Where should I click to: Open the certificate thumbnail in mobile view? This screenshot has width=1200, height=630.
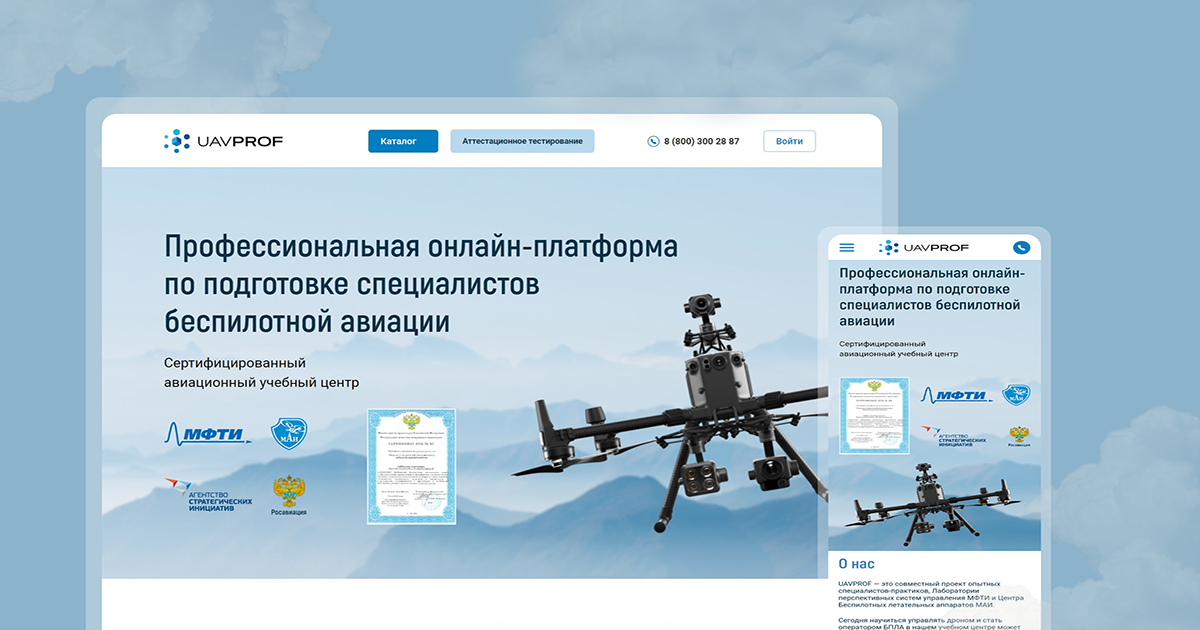(874, 415)
